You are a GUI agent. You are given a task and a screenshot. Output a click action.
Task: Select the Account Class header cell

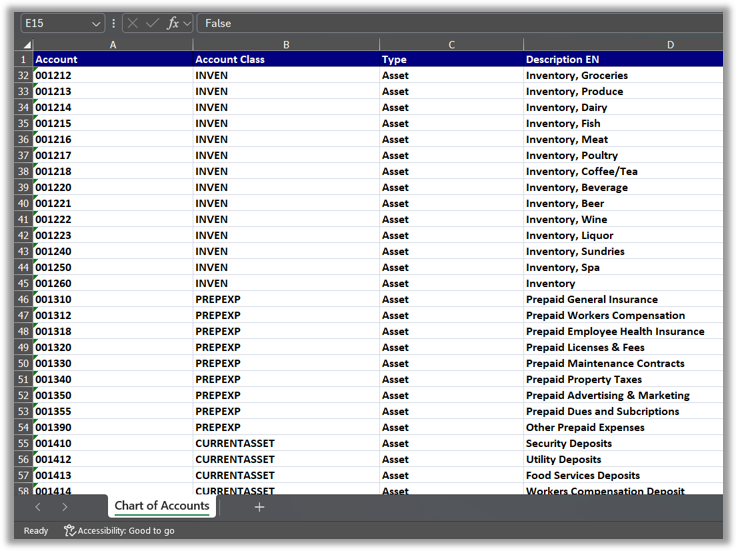click(x=286, y=59)
